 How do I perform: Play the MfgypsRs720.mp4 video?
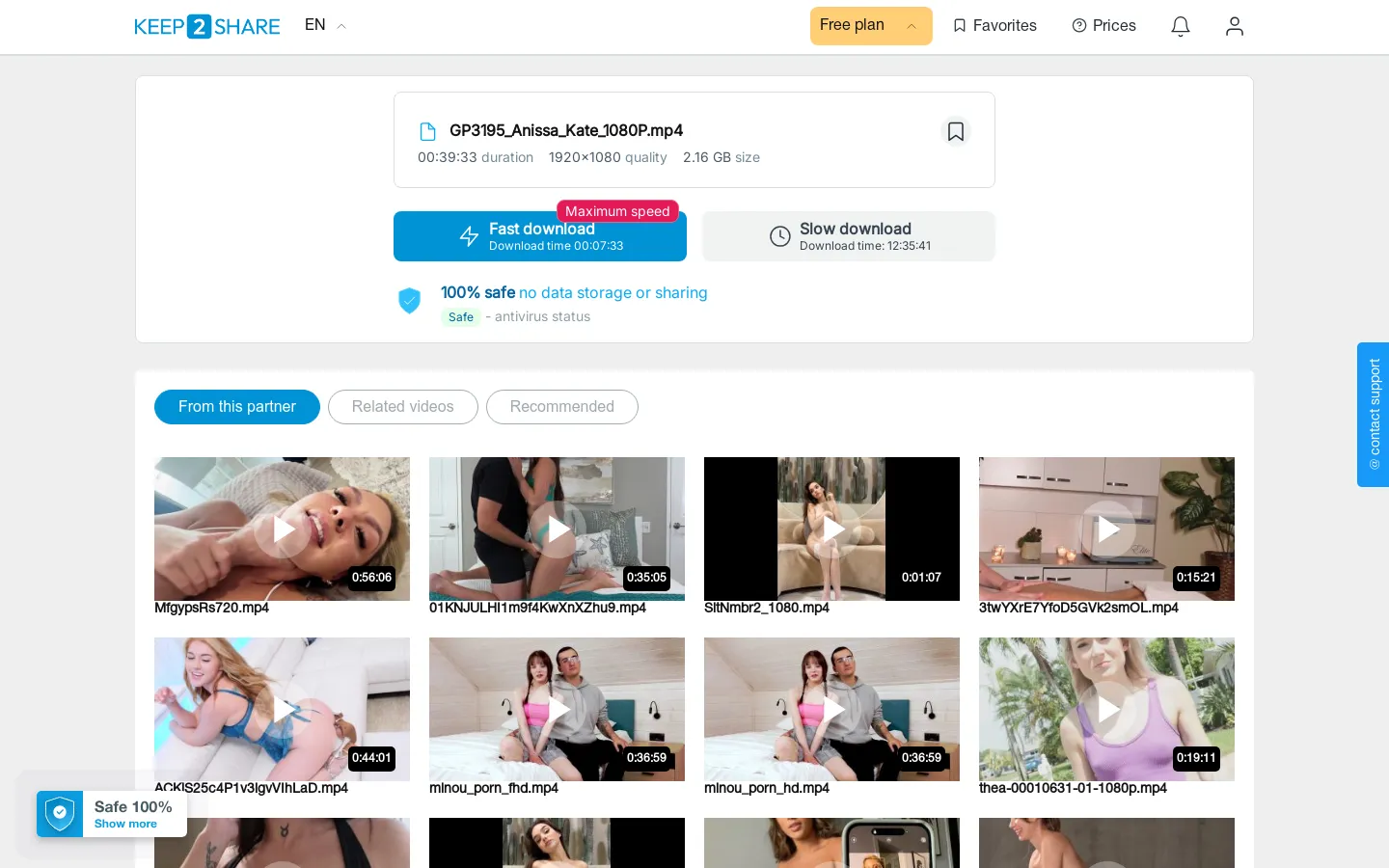click(283, 529)
